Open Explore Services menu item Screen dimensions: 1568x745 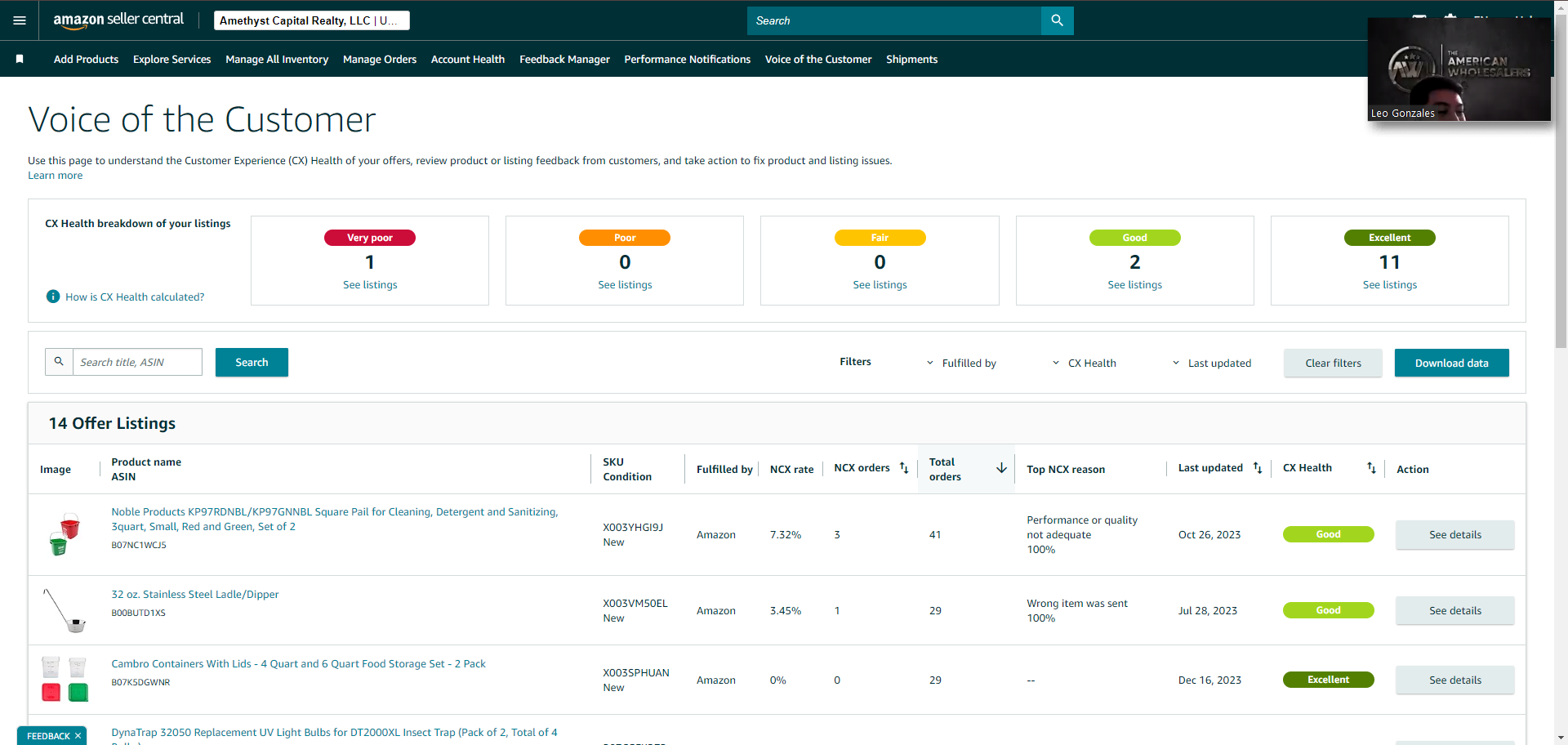(x=171, y=59)
